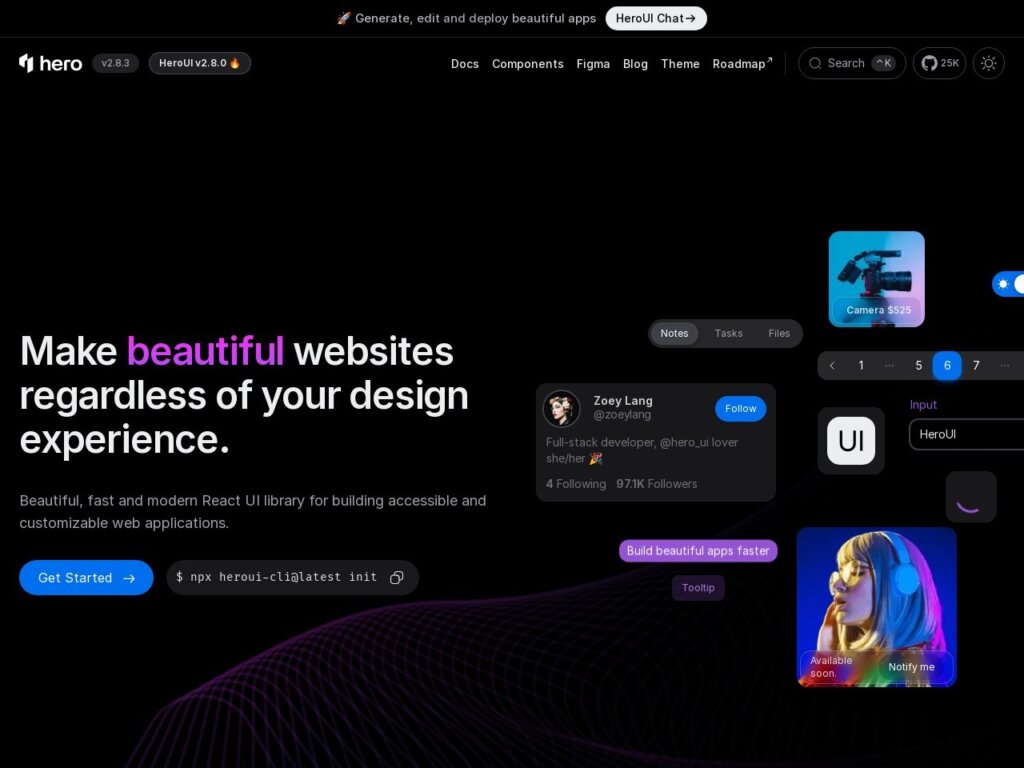Copy the npx heroui-cli install command

pyautogui.click(x=396, y=577)
